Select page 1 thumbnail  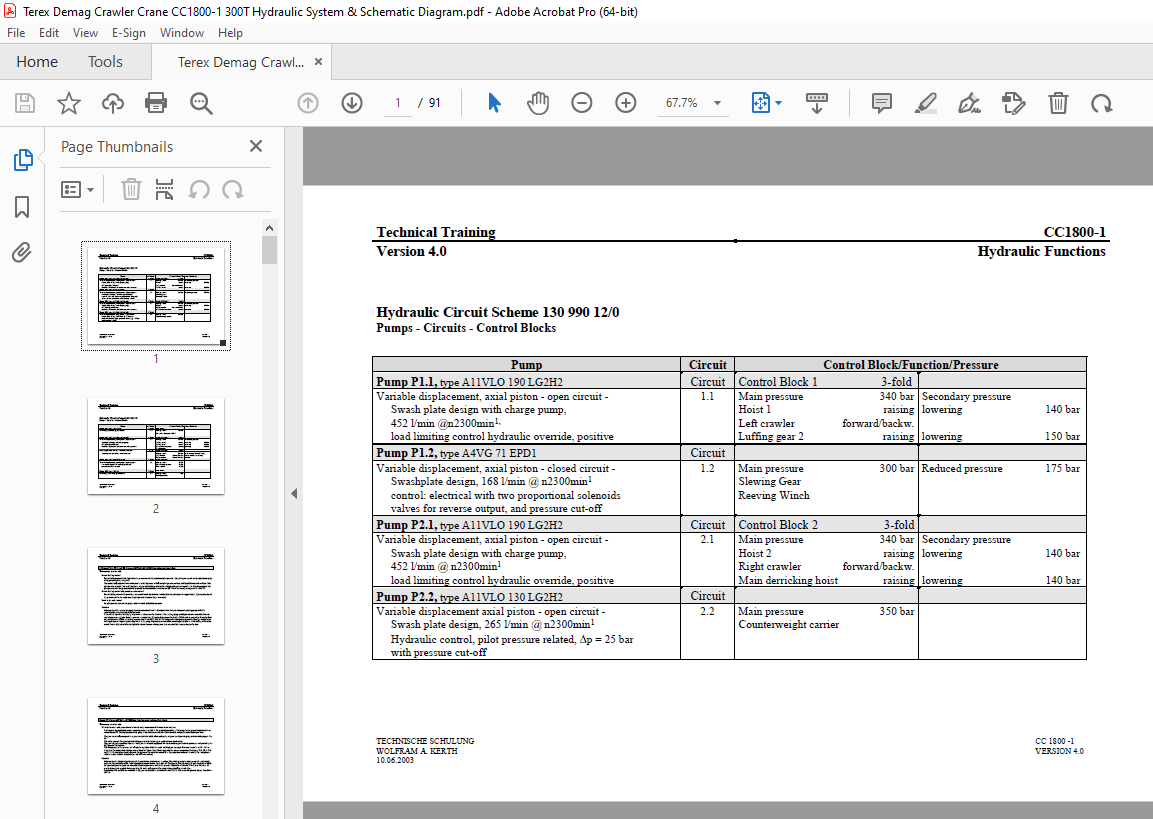coord(156,296)
